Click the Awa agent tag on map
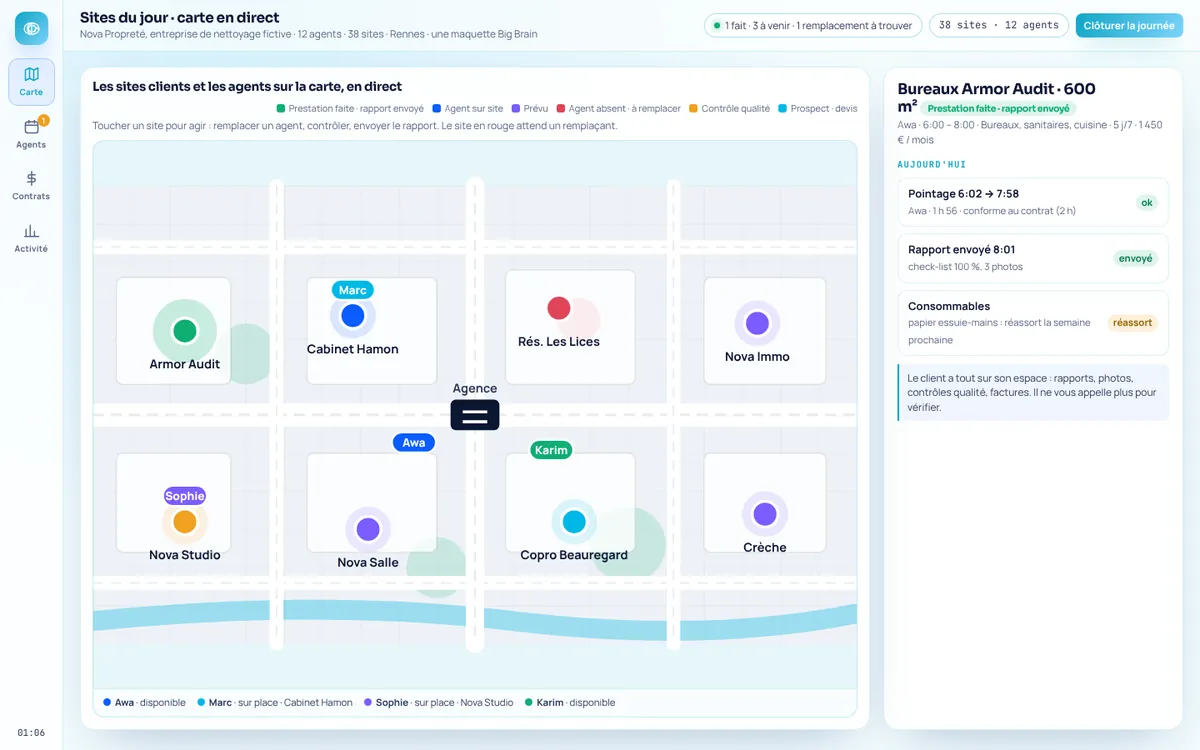 414,442
